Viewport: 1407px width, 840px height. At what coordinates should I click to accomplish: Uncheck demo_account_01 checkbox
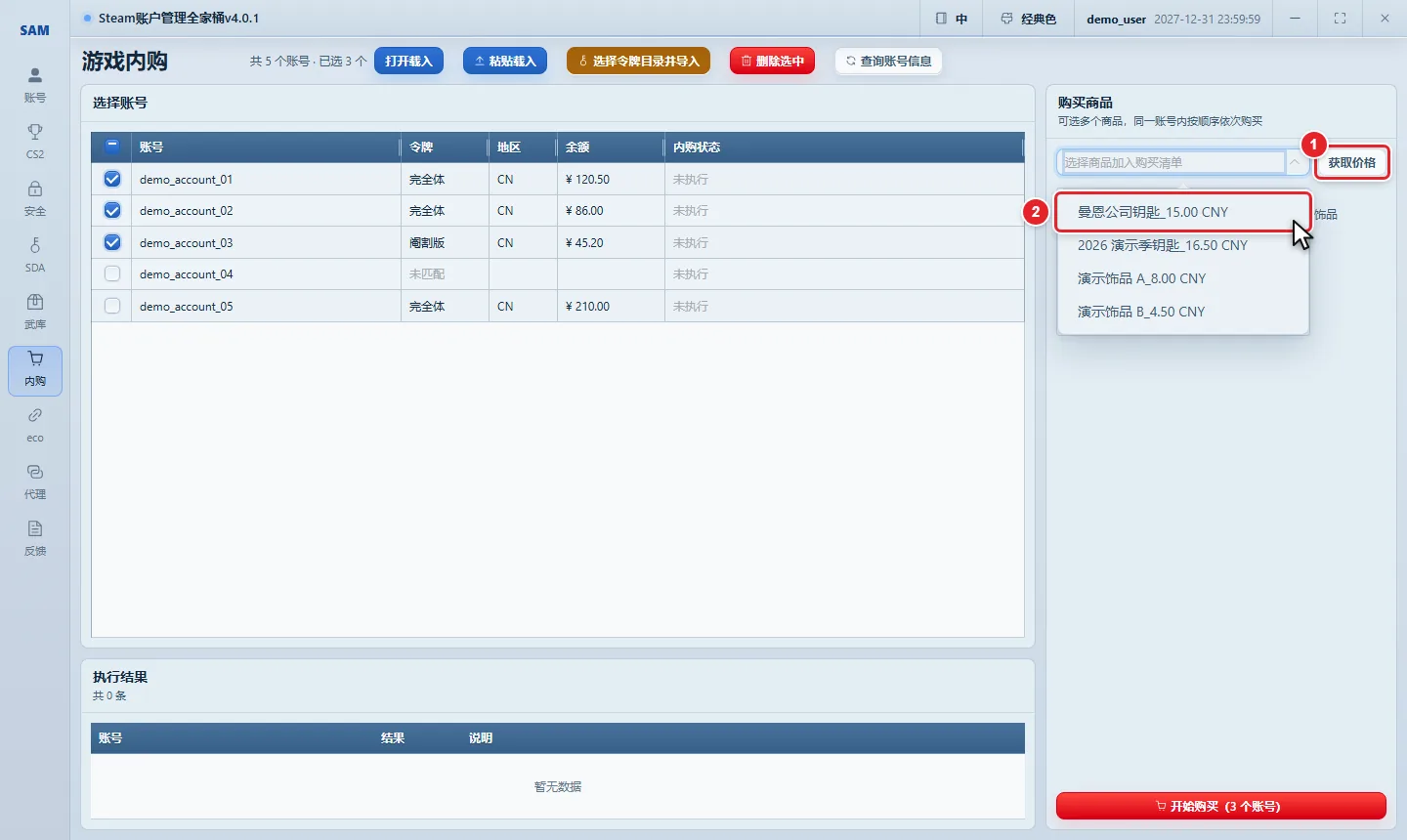pyautogui.click(x=112, y=179)
